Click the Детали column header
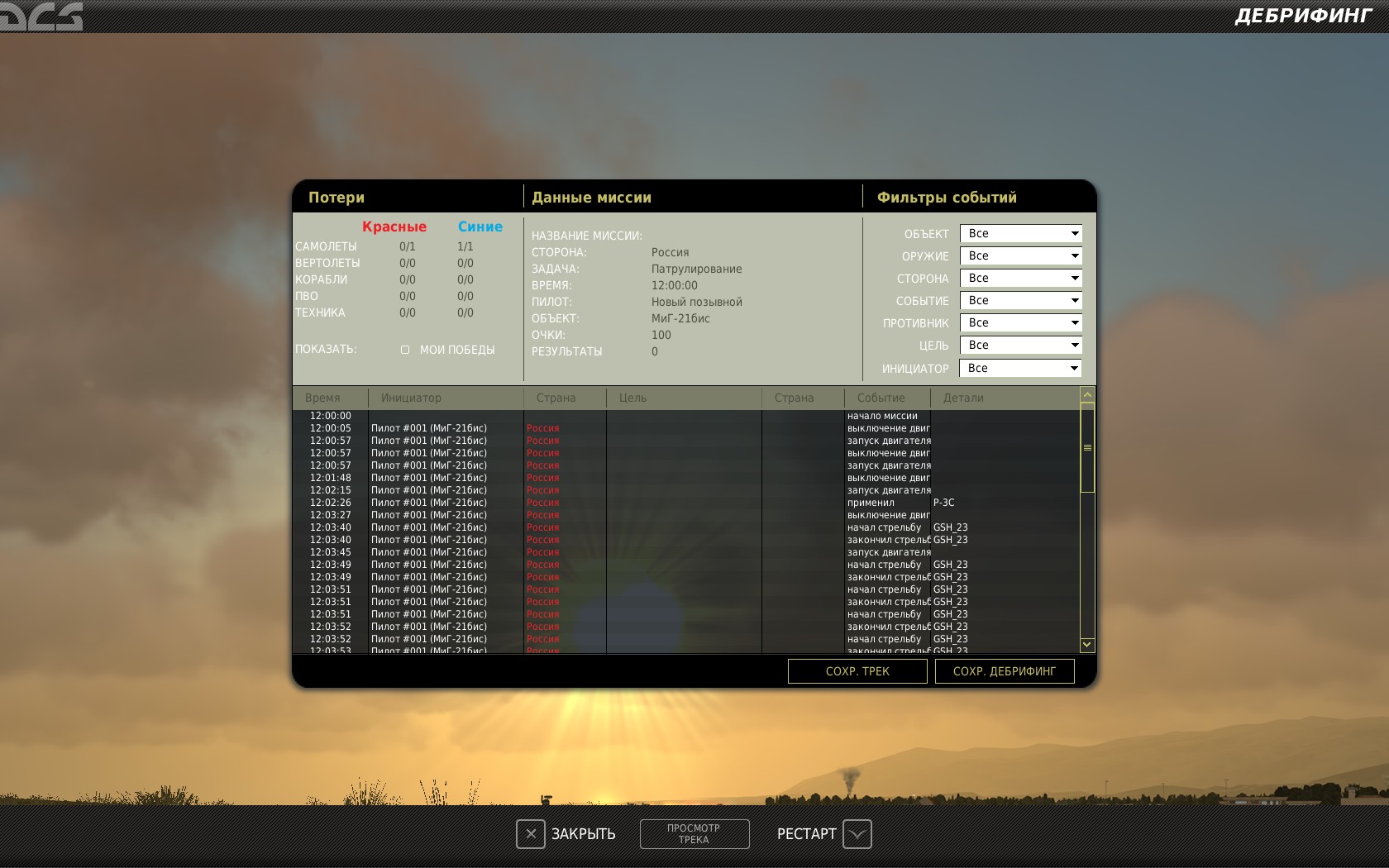Image resolution: width=1389 pixels, height=868 pixels. pos(1005,398)
